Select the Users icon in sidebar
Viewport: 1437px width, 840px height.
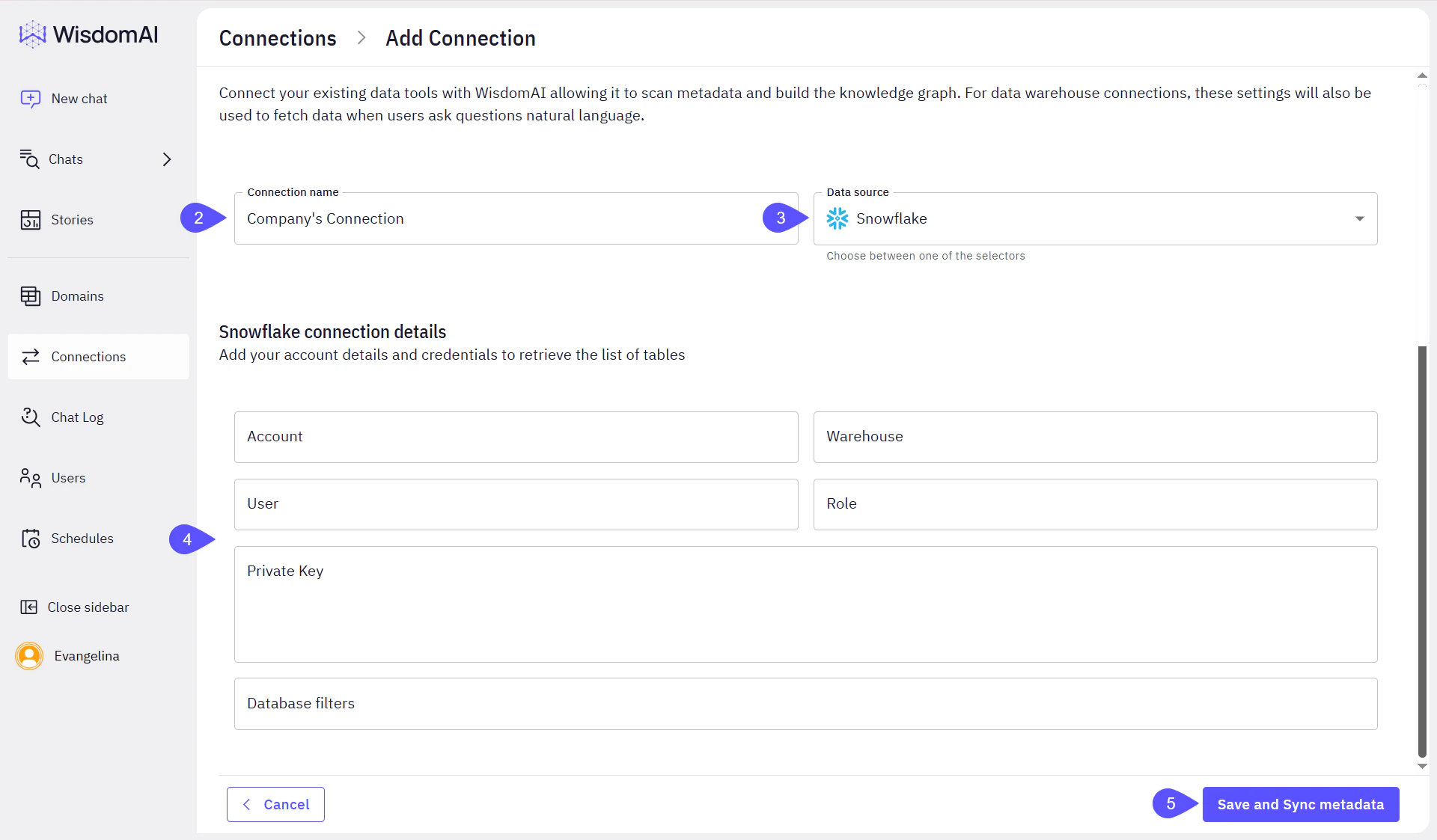[29, 478]
